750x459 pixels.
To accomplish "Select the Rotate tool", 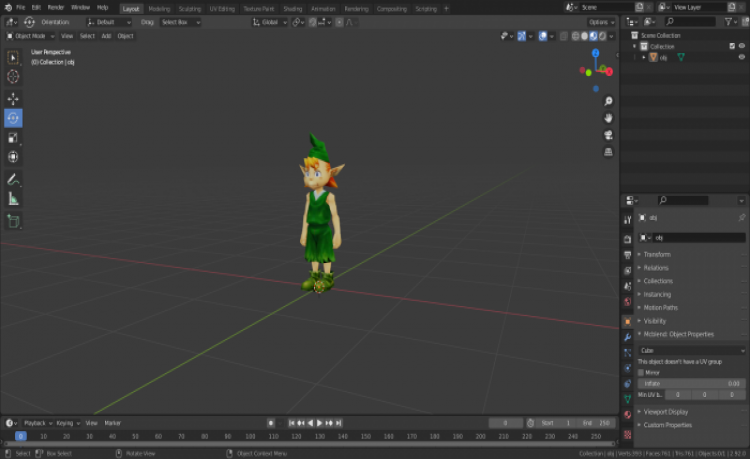I will [x=13, y=118].
